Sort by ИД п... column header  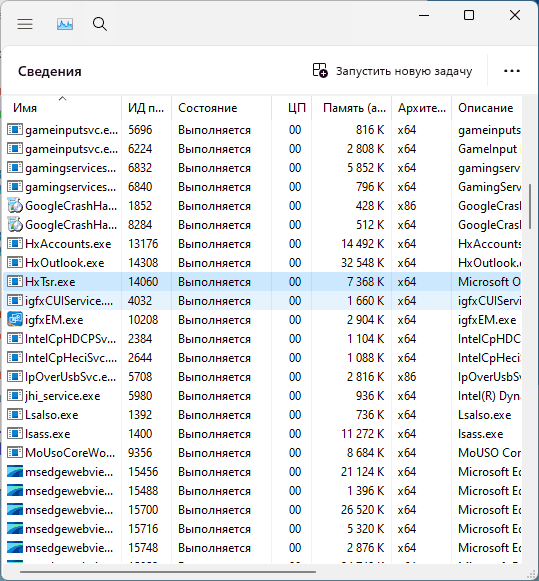pyautogui.click(x=146, y=108)
